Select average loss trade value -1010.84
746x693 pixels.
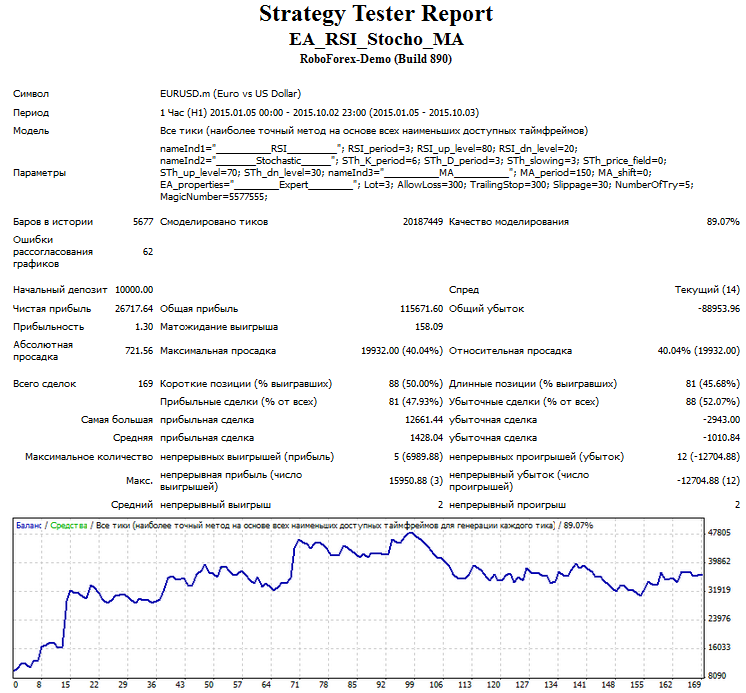coord(721,438)
